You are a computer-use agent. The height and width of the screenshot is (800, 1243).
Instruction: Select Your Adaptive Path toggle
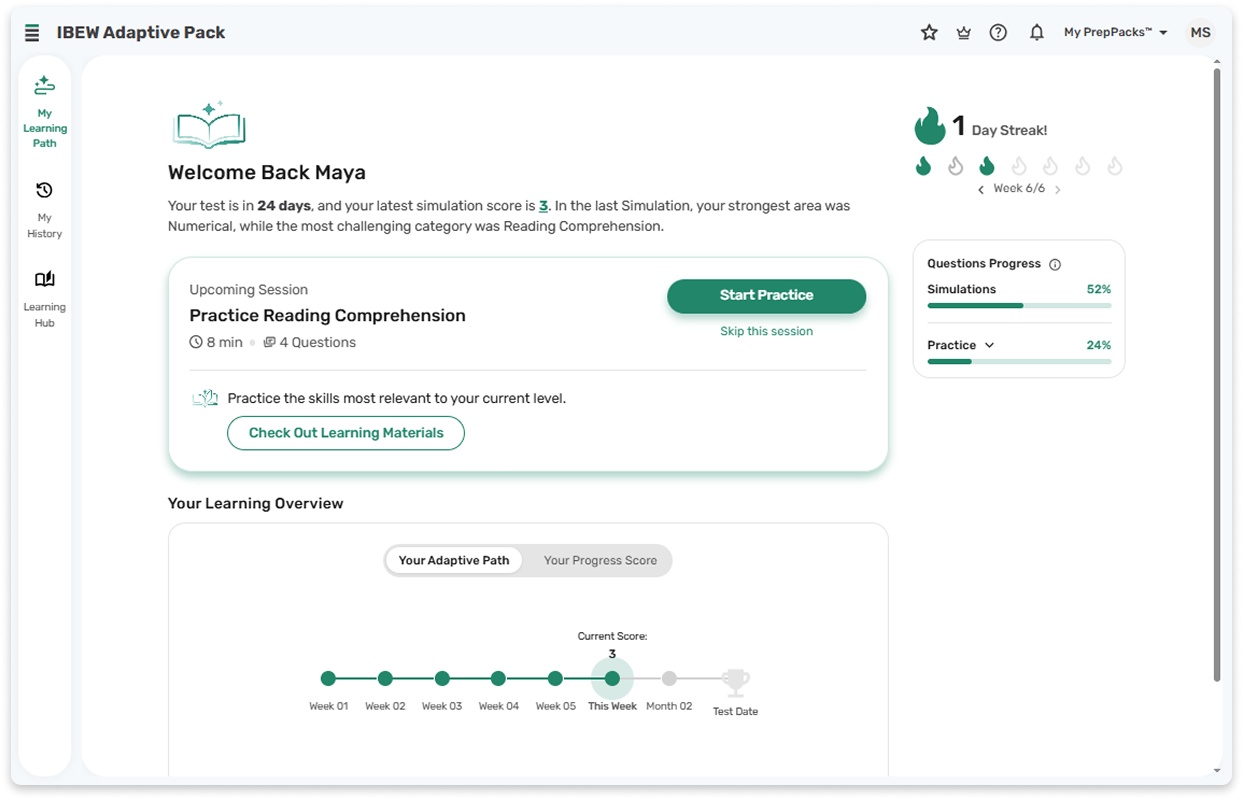(454, 560)
